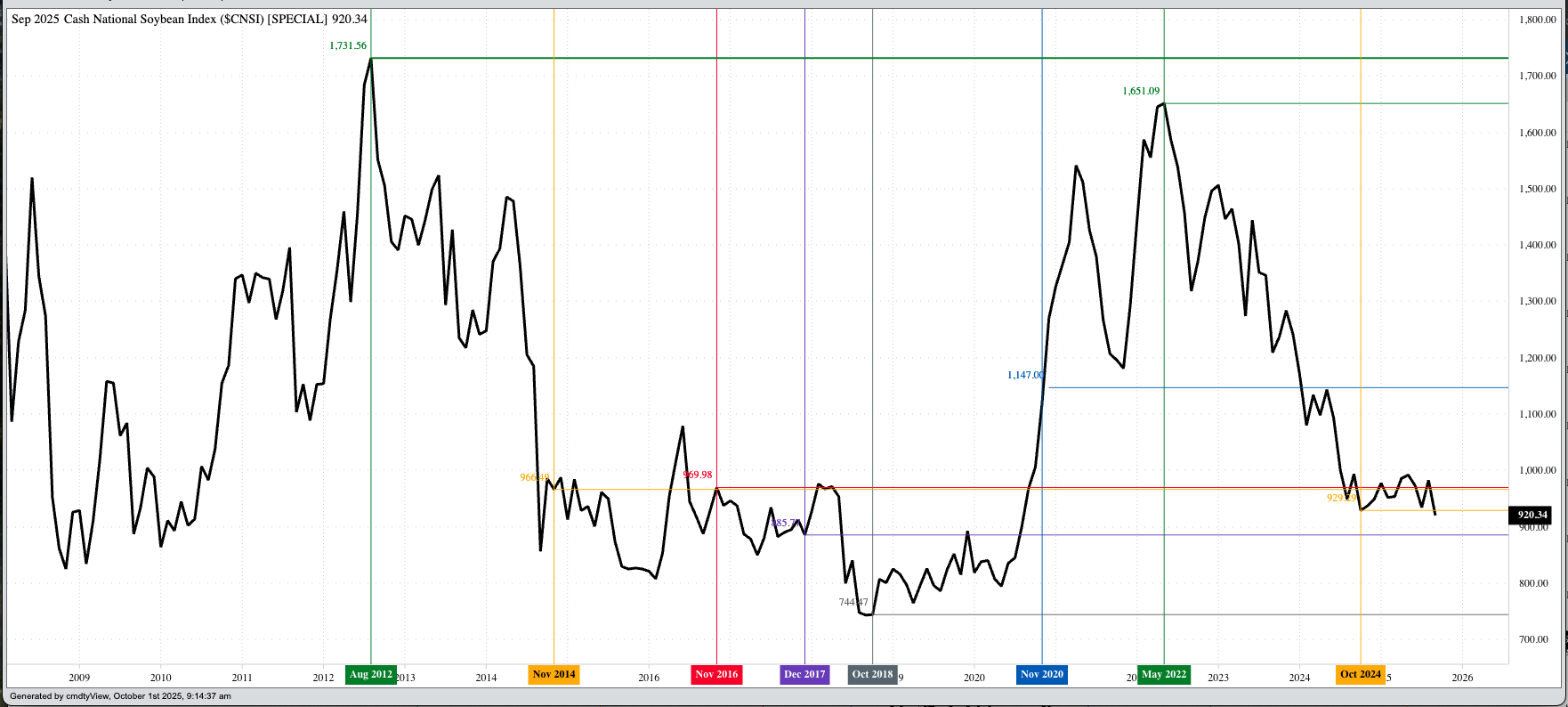Viewport: 1568px width, 707px height.
Task: Click the 1,731.56 high price label
Action: (x=348, y=45)
